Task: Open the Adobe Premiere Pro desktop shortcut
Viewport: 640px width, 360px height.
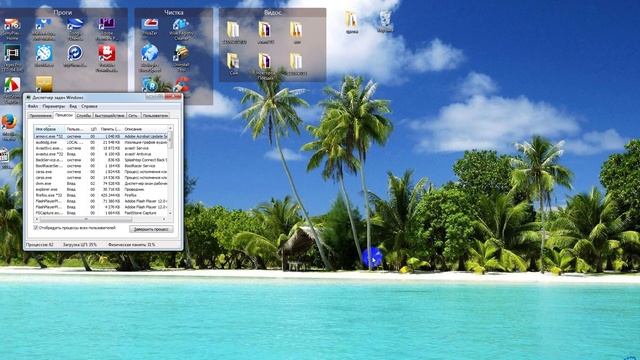Action: tap(106, 24)
